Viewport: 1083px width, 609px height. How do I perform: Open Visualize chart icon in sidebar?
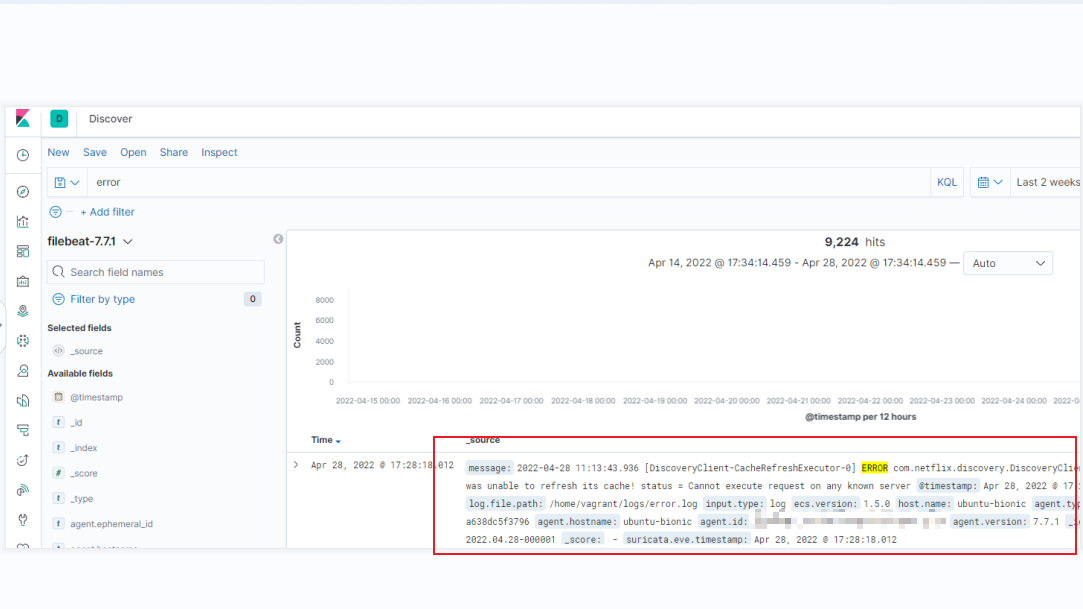pos(23,222)
